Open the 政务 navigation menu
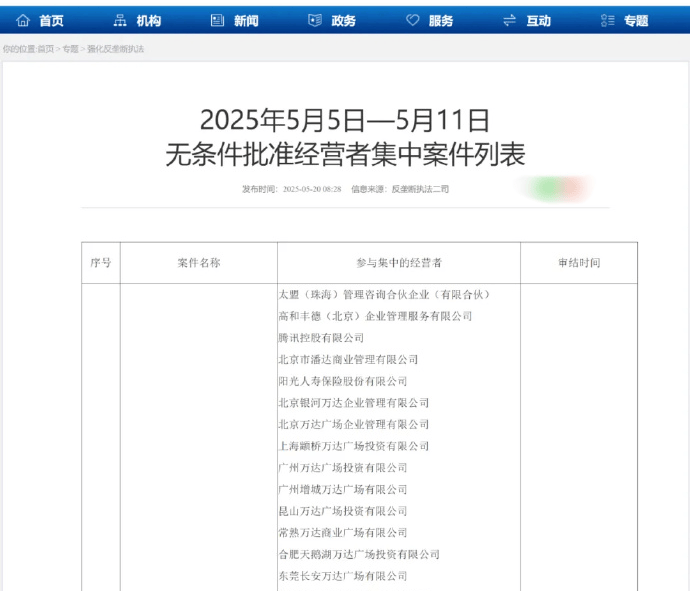The image size is (690, 591). [343, 21]
